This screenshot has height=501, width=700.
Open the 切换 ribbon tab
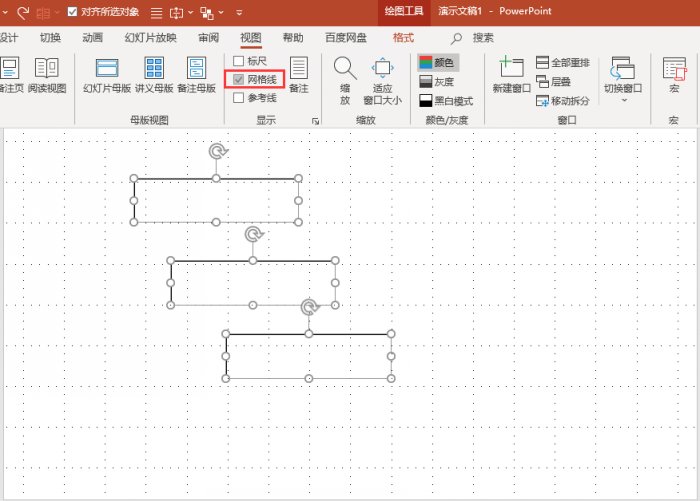click(x=50, y=38)
